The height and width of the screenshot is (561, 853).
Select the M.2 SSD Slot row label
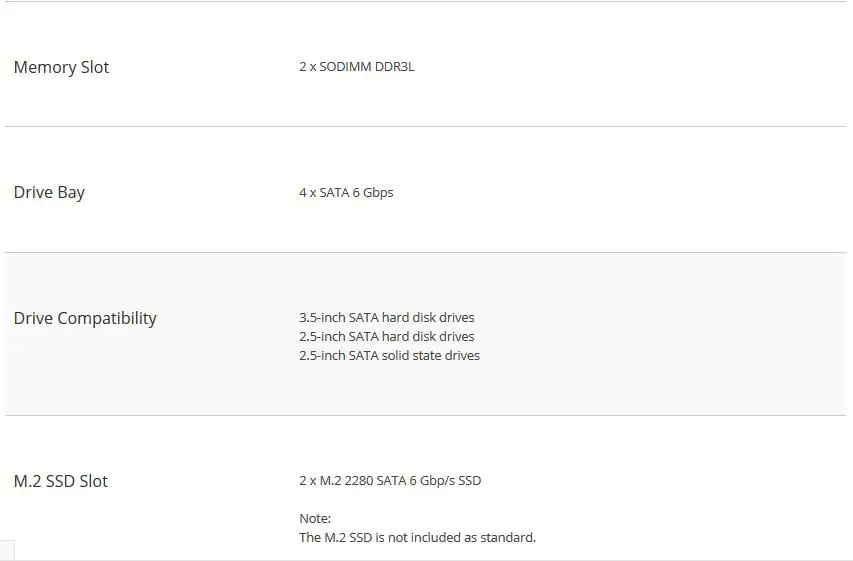[x=61, y=481]
